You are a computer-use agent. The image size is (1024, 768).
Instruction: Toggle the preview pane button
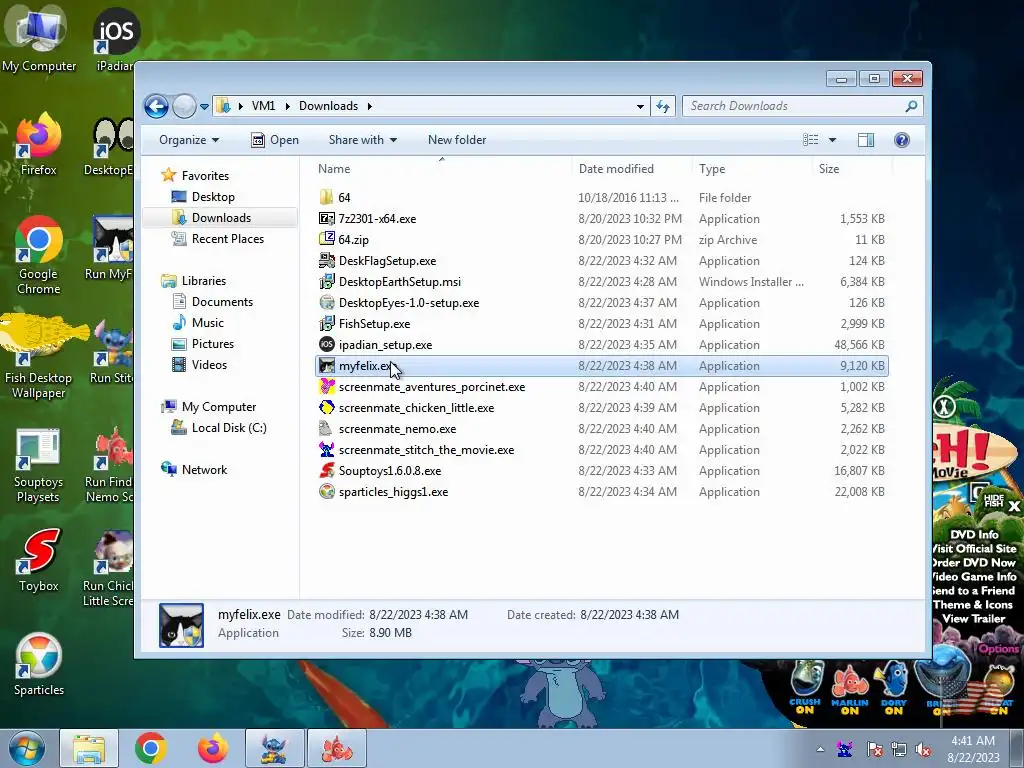pyautogui.click(x=866, y=140)
